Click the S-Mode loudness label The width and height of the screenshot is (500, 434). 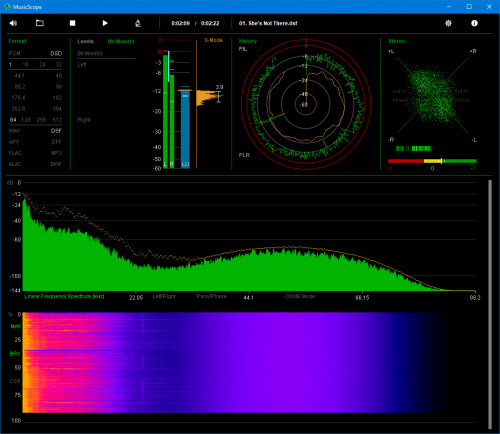(213, 40)
